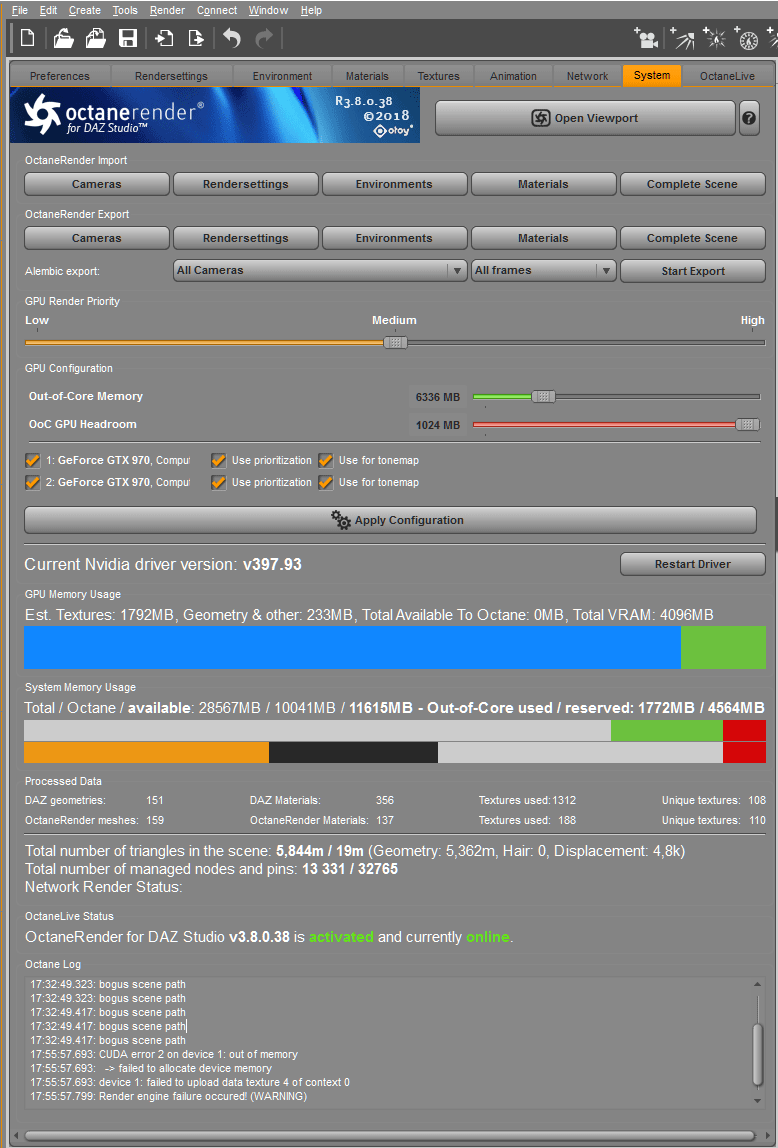Switch to the OctaneLive tab

point(727,76)
